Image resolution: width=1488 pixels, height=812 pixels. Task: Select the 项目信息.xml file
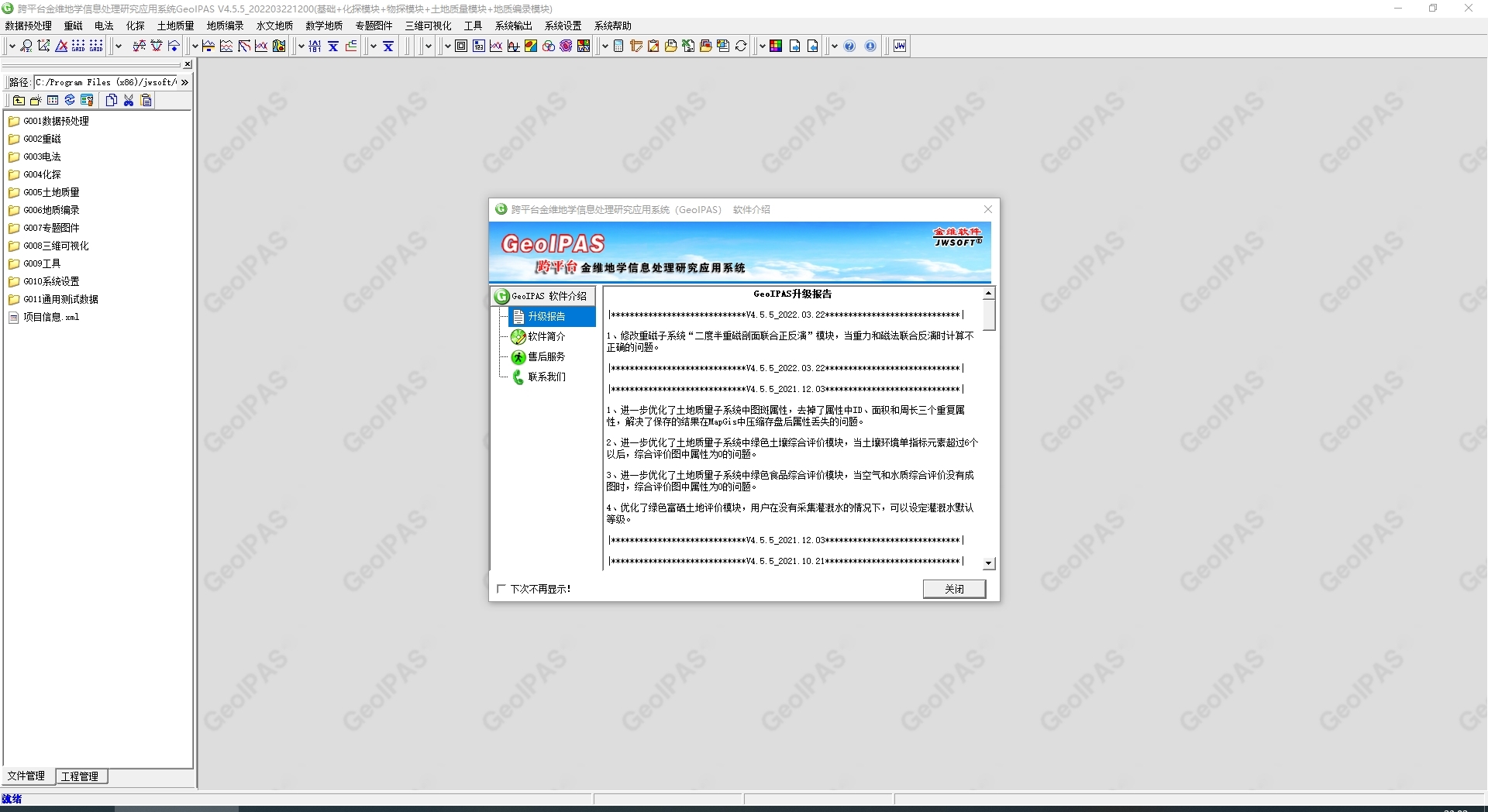click(44, 318)
